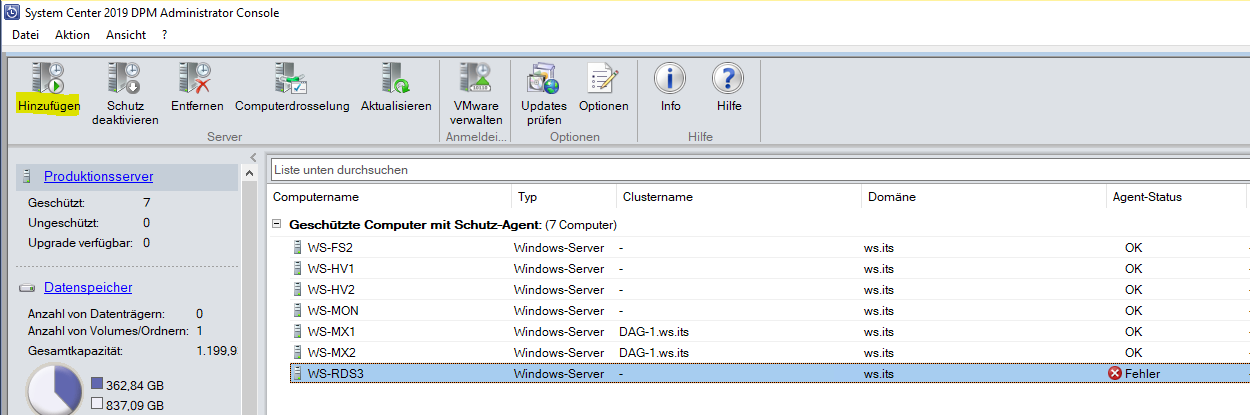Screen dimensions: 1250x415
Task: Click the WS-MON server icon
Action: (x=297, y=310)
